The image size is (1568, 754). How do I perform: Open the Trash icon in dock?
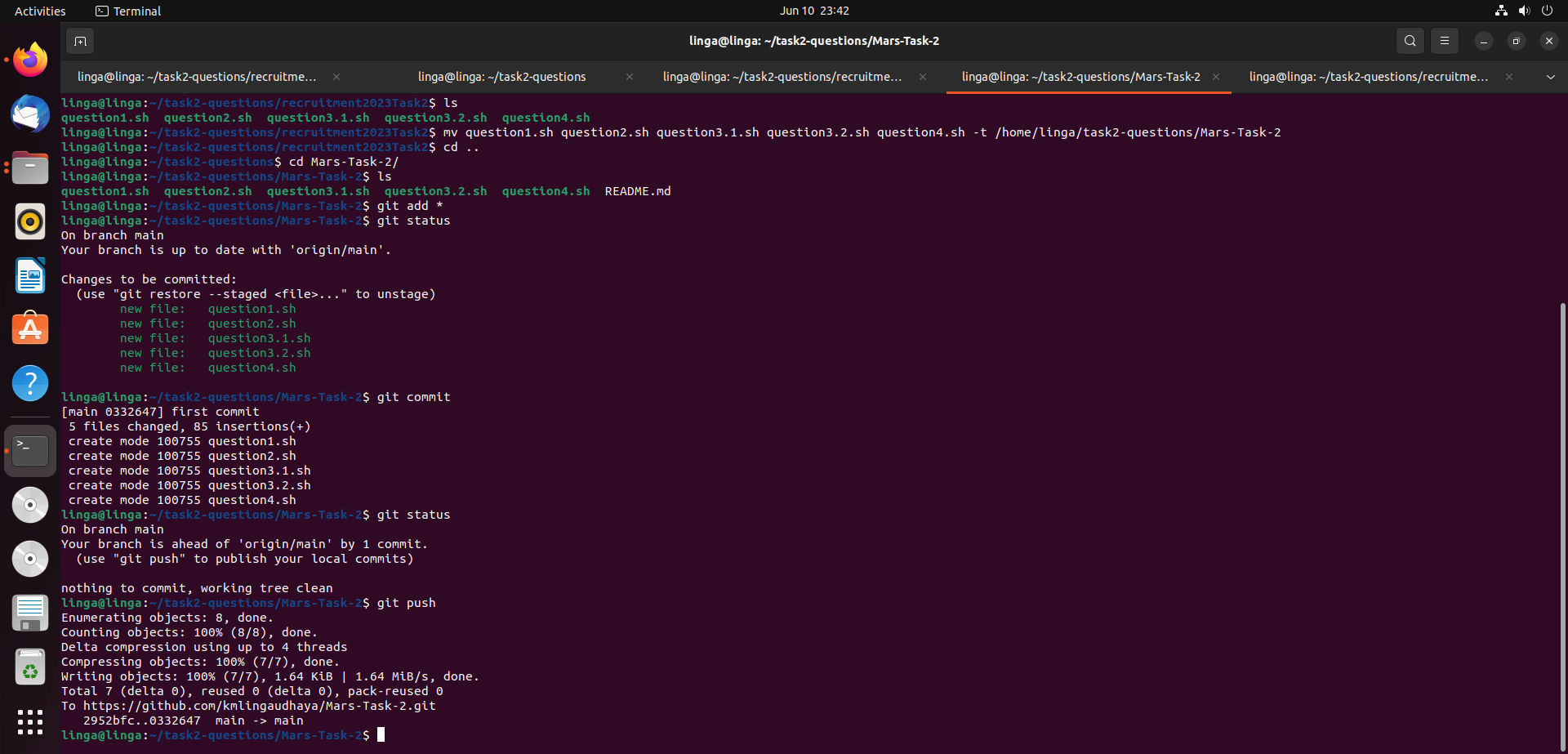tap(30, 667)
